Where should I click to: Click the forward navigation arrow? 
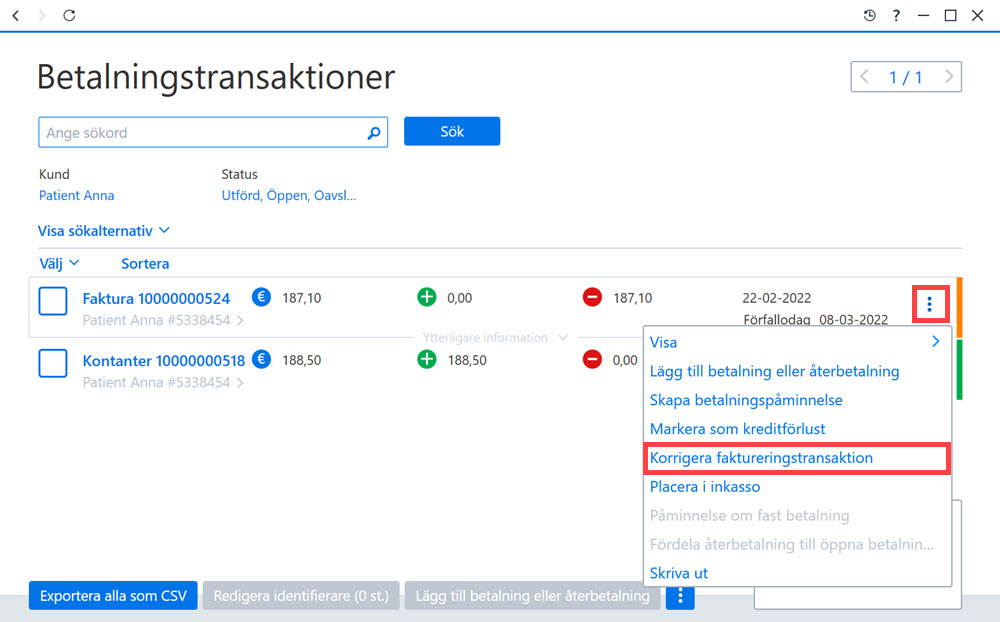click(42, 15)
